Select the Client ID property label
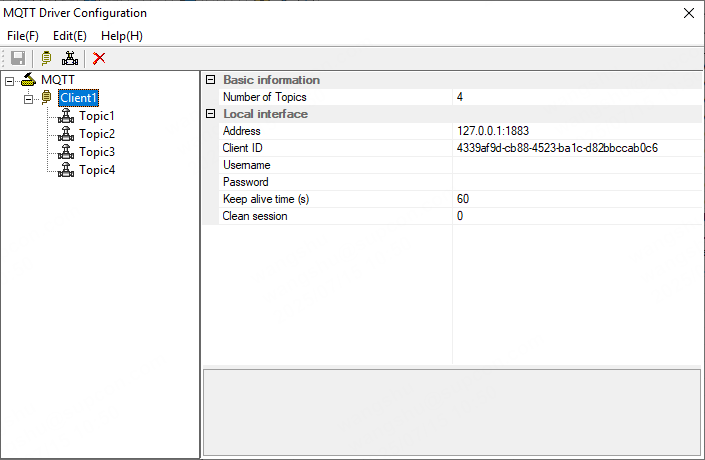 pyautogui.click(x=242, y=148)
